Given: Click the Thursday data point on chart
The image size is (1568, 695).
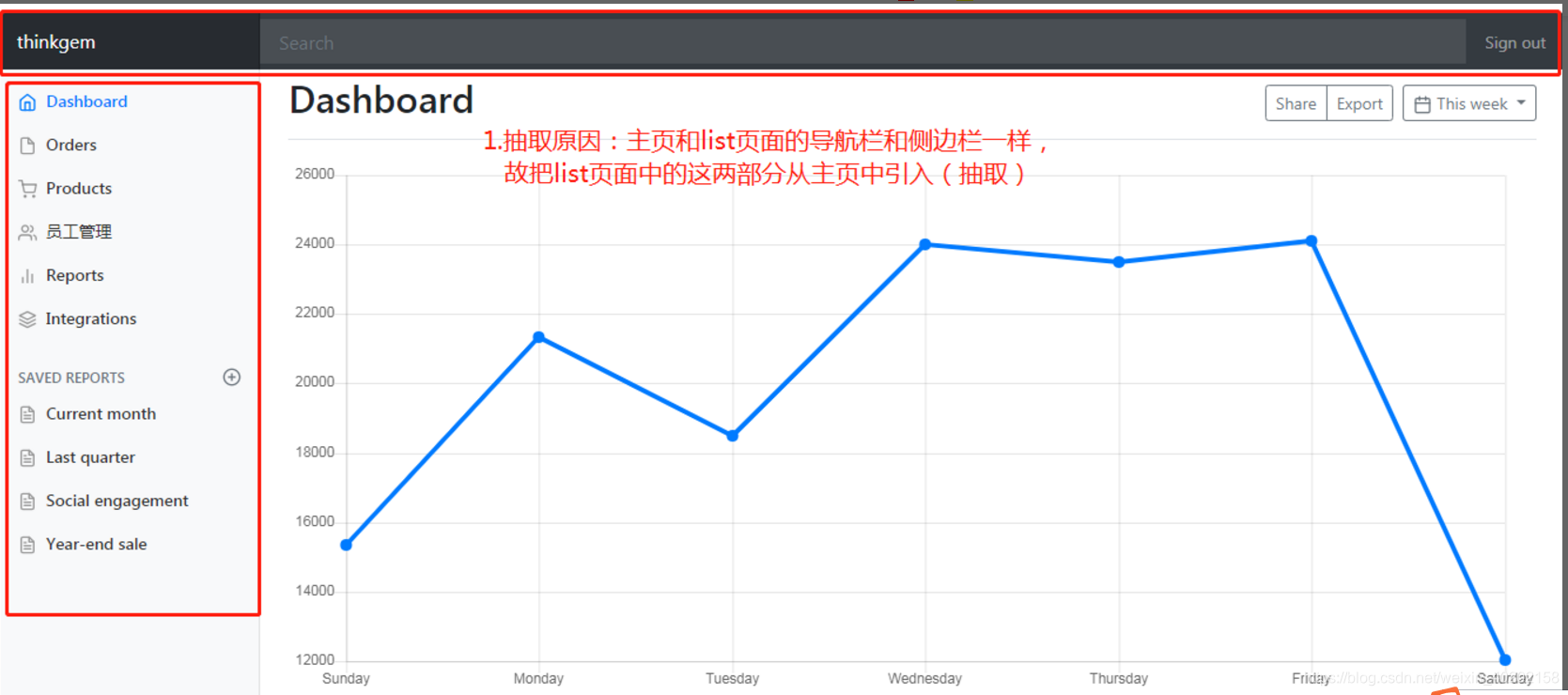Looking at the screenshot, I should tap(1119, 262).
